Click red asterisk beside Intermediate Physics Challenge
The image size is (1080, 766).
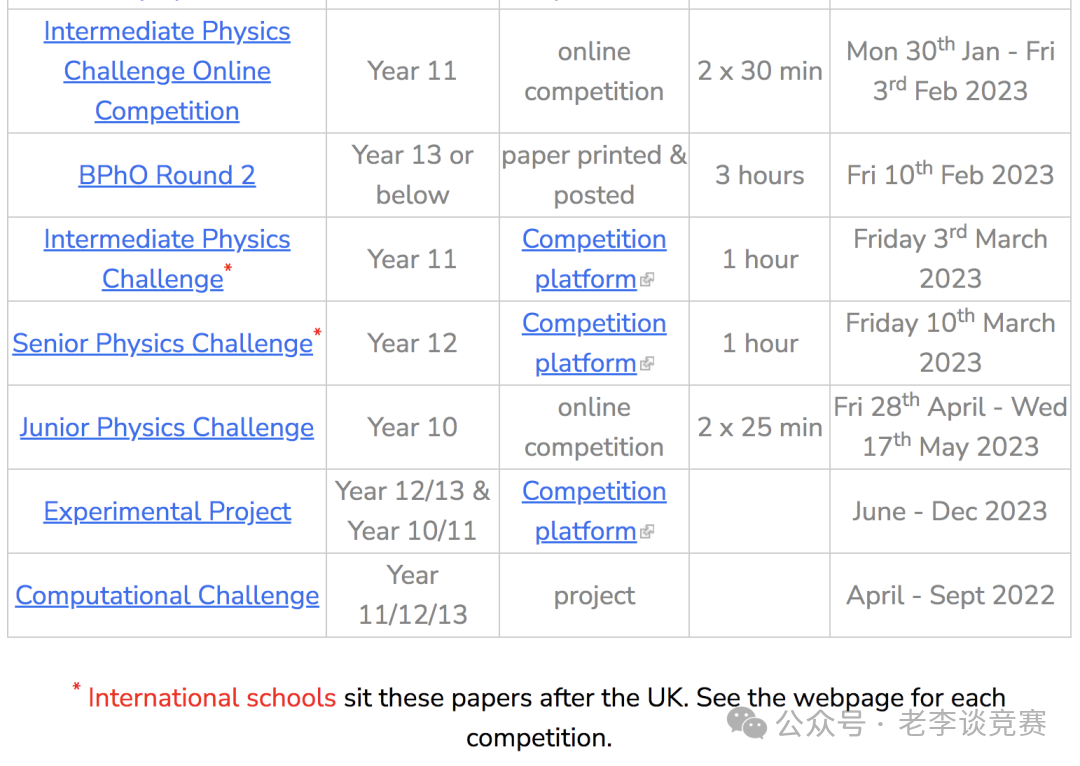pyautogui.click(x=228, y=268)
